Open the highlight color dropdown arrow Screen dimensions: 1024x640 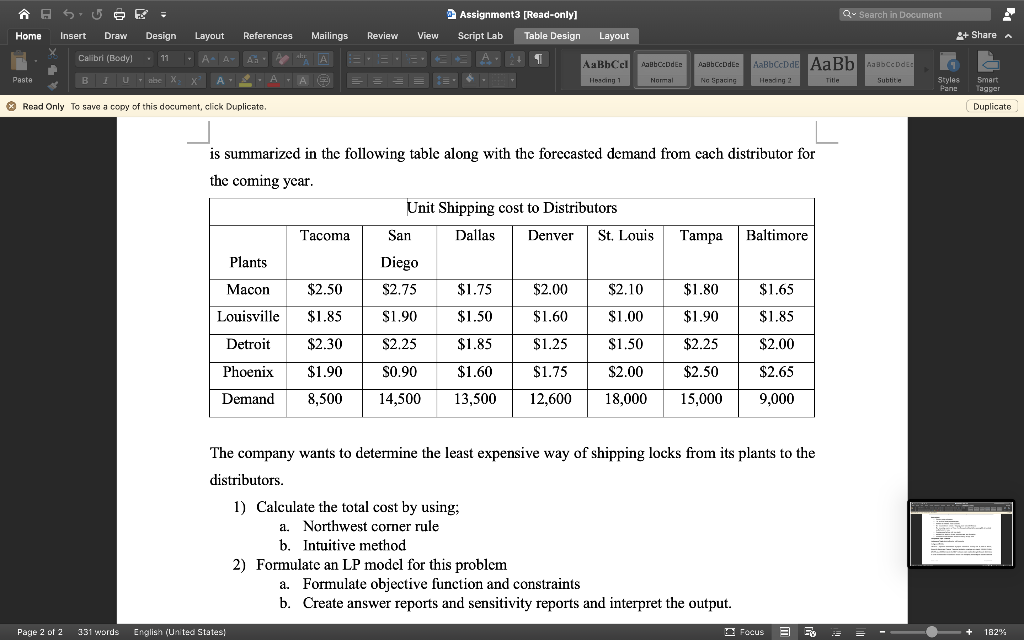[259, 80]
